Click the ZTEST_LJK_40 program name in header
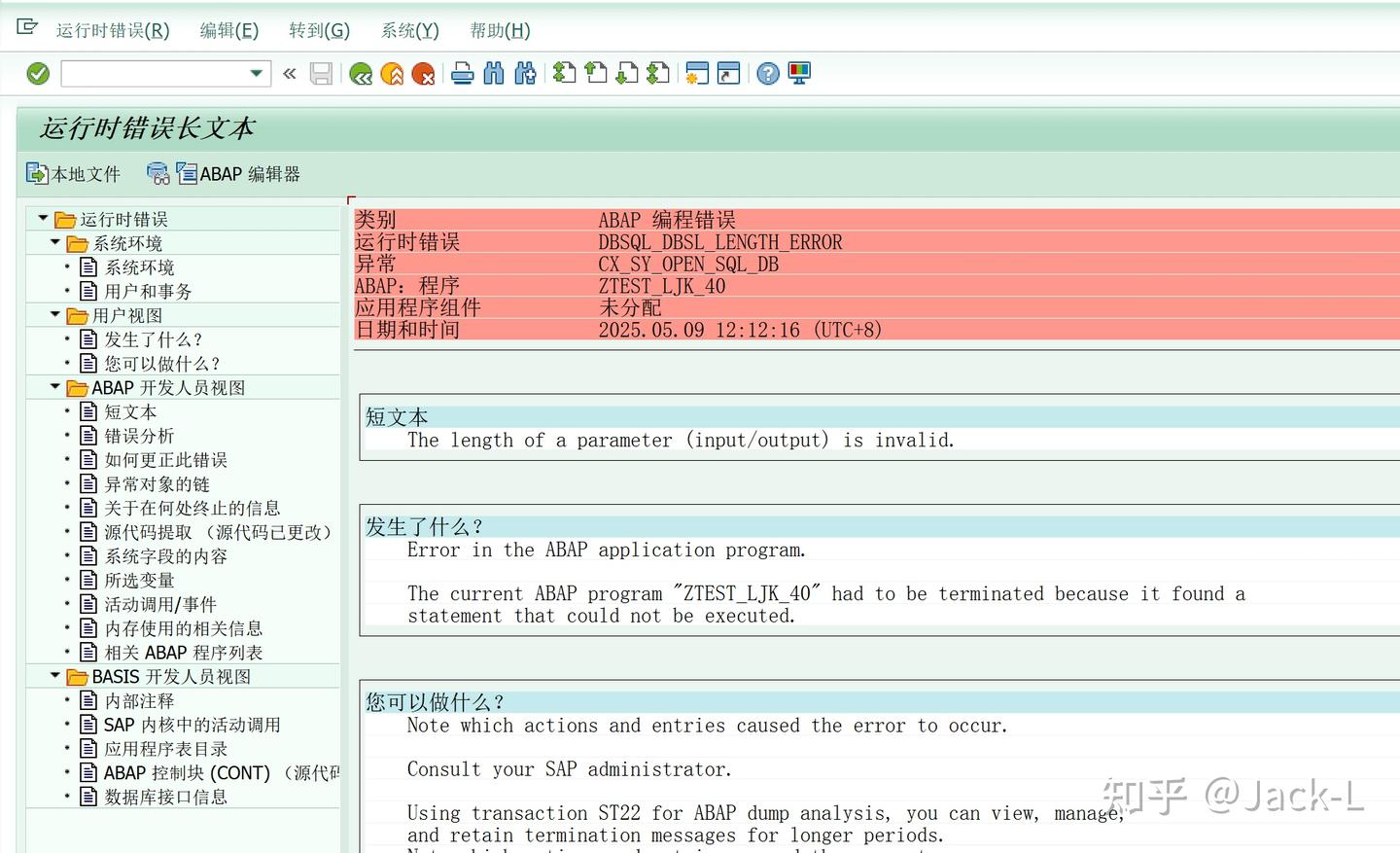 662,286
